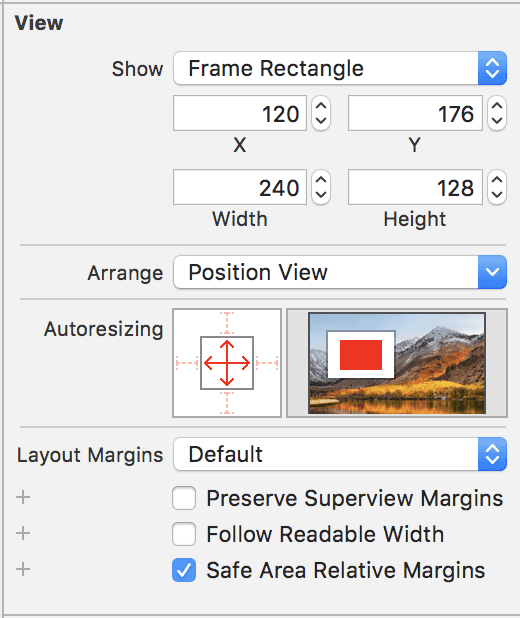Open the Show Frame Rectangle dropdown
Screen dimensions: 520x618
point(340,68)
